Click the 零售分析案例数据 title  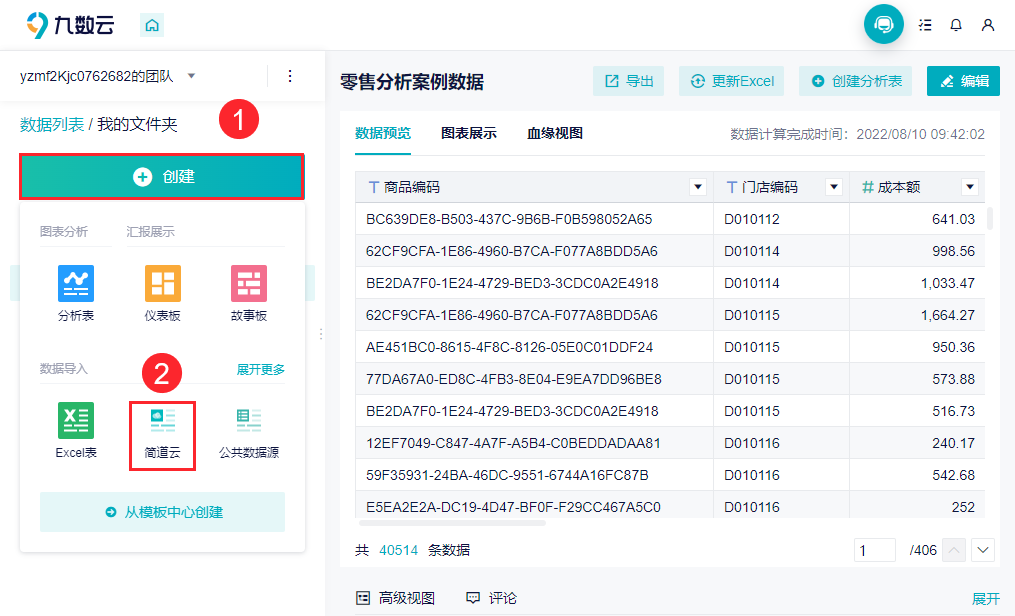pos(412,82)
